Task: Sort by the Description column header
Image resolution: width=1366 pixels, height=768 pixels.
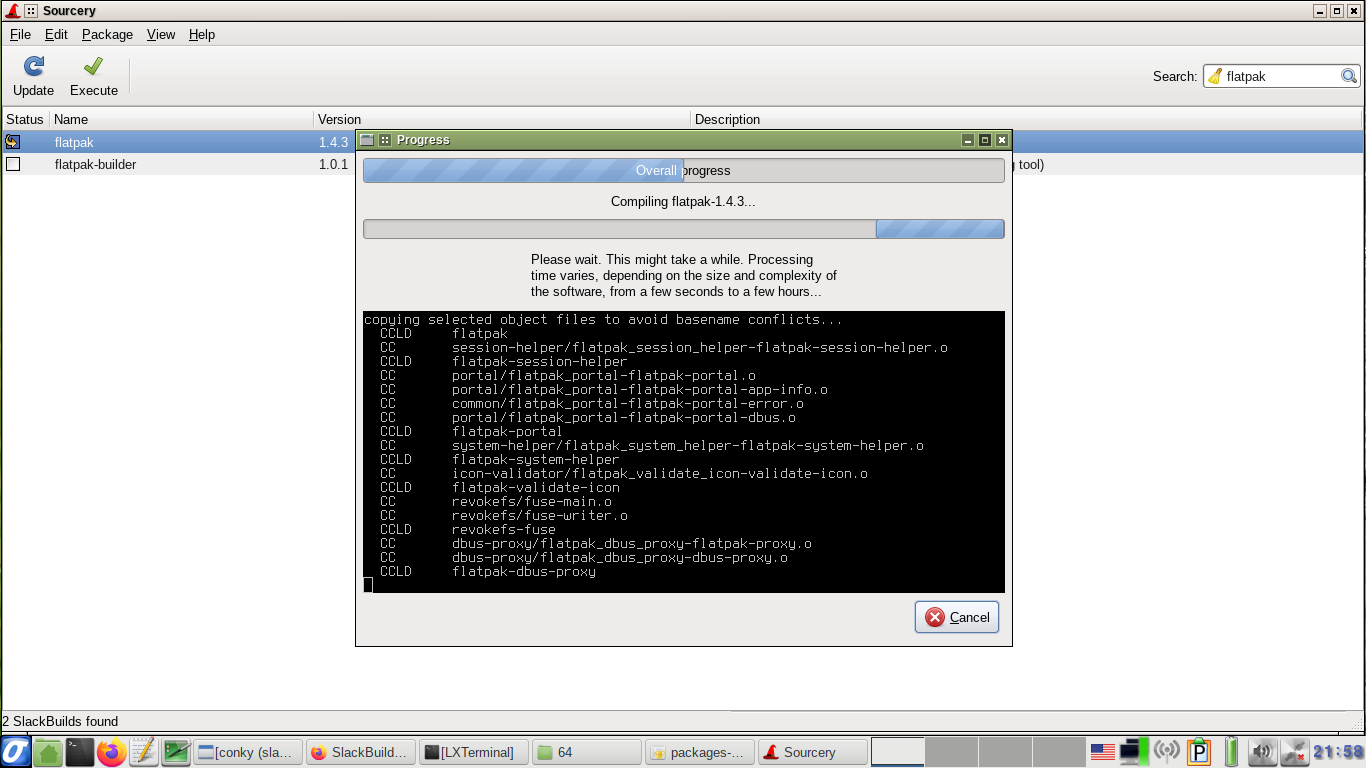Action: tap(1027, 119)
